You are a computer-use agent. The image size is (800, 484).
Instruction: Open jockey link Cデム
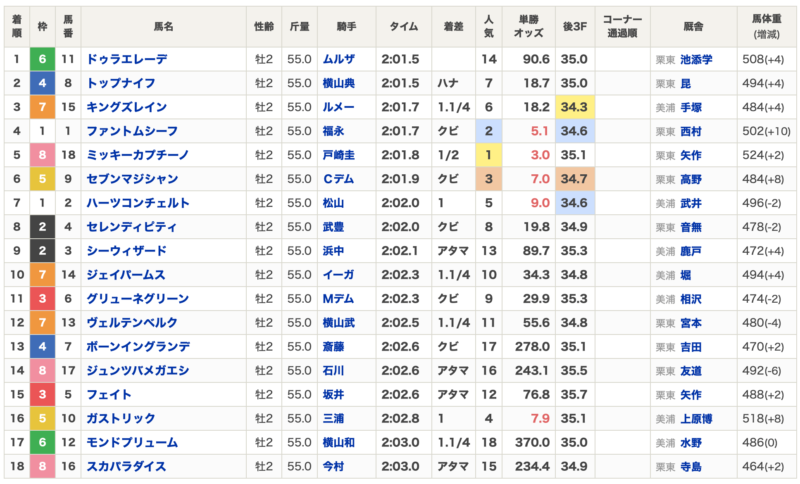(x=338, y=179)
